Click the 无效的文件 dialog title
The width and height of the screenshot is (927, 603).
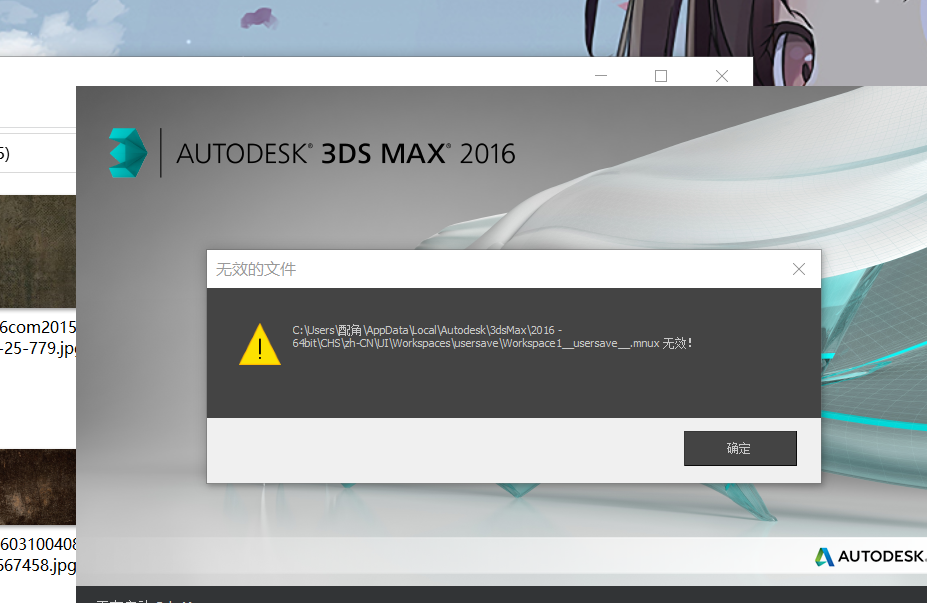tap(256, 270)
